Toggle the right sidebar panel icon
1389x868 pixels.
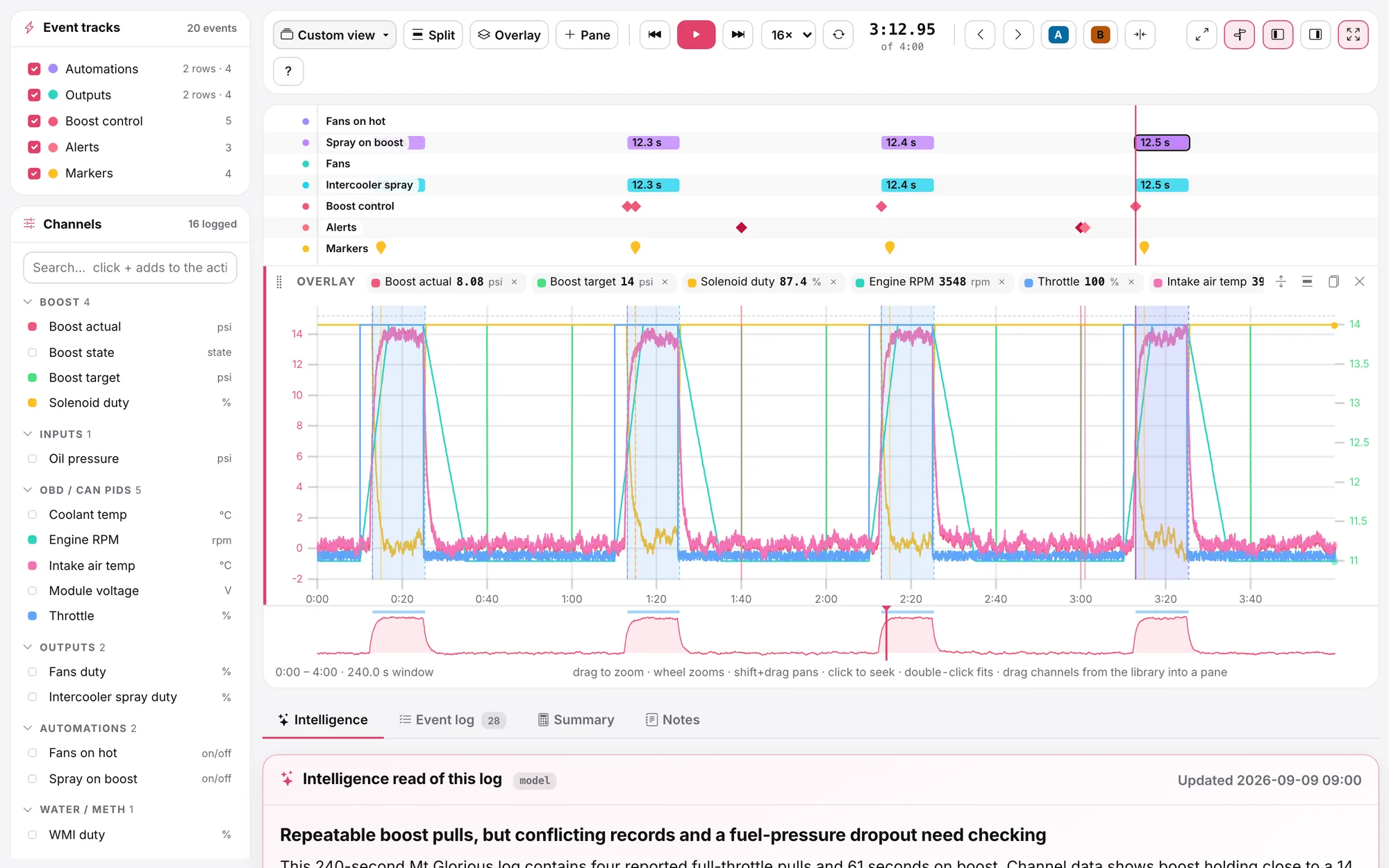[x=1315, y=35]
